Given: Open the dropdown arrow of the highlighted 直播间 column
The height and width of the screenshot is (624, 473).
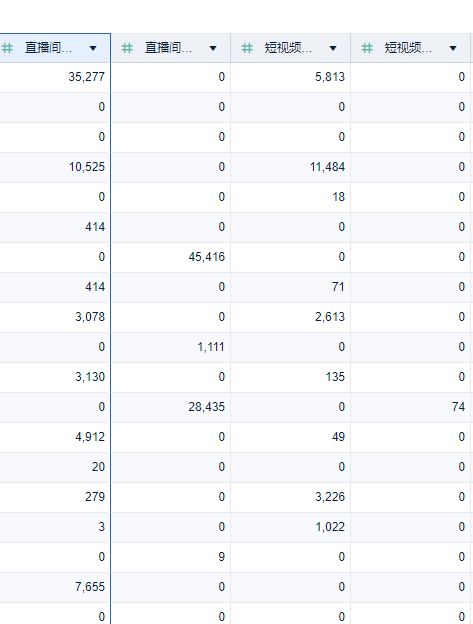Looking at the screenshot, I should click(x=93, y=49).
